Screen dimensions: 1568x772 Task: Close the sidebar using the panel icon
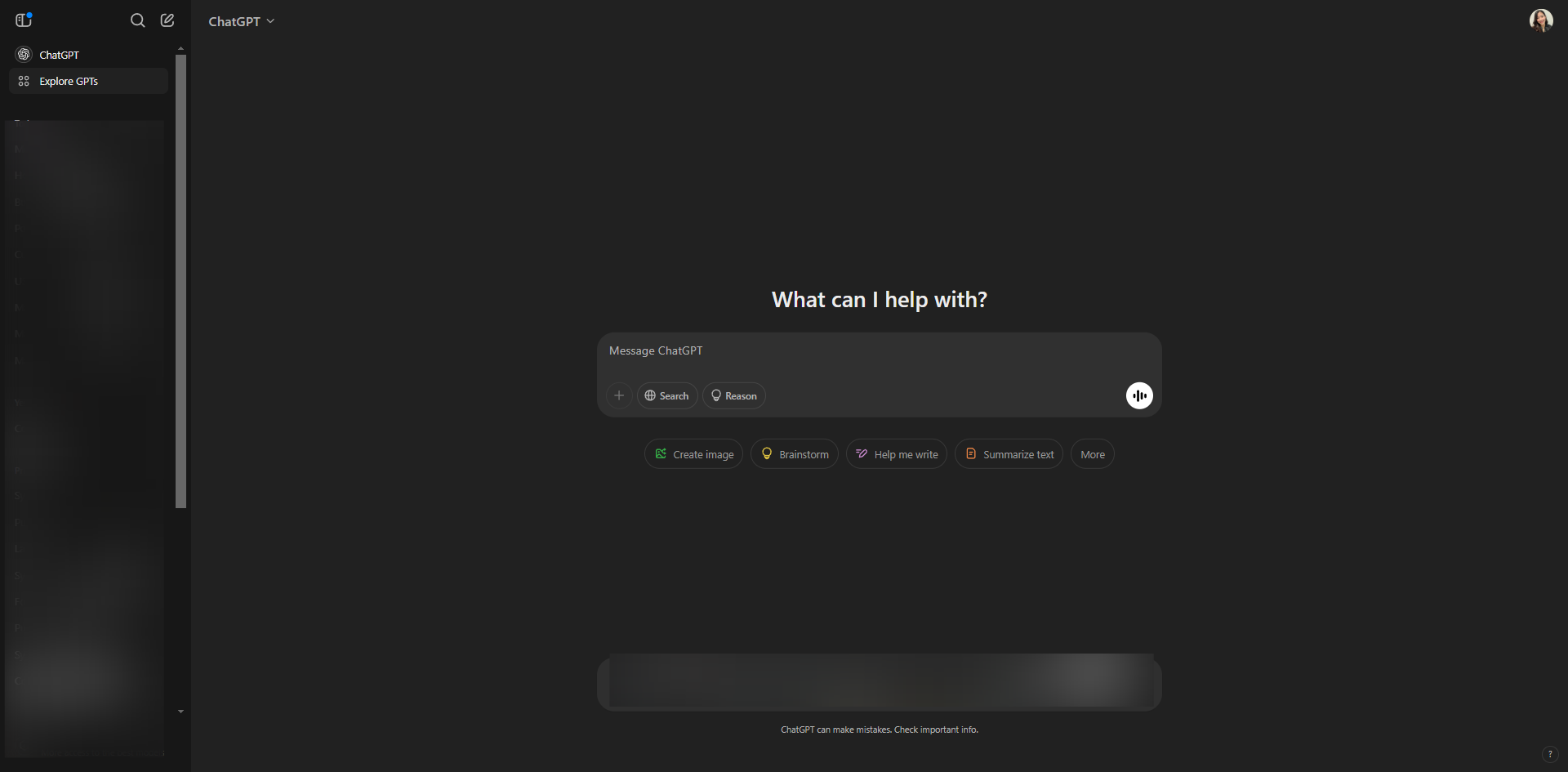click(x=24, y=20)
